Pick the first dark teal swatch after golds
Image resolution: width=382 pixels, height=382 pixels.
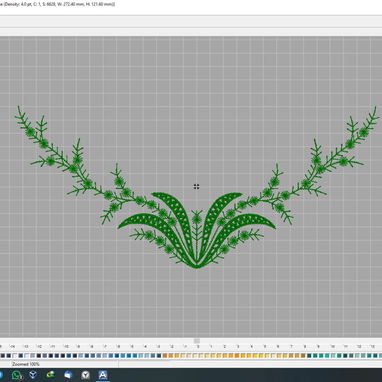[309, 356]
